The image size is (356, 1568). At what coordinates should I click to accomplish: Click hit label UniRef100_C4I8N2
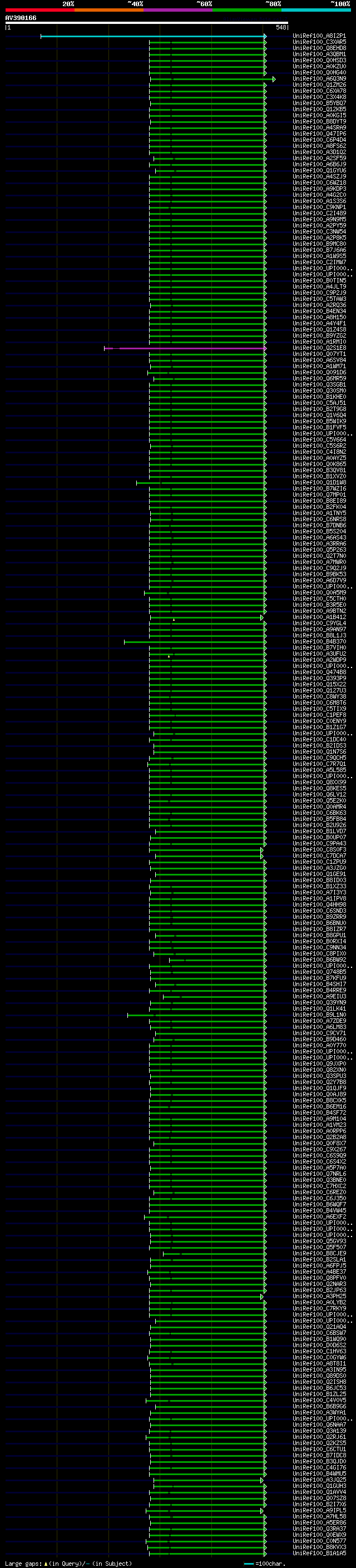click(319, 452)
